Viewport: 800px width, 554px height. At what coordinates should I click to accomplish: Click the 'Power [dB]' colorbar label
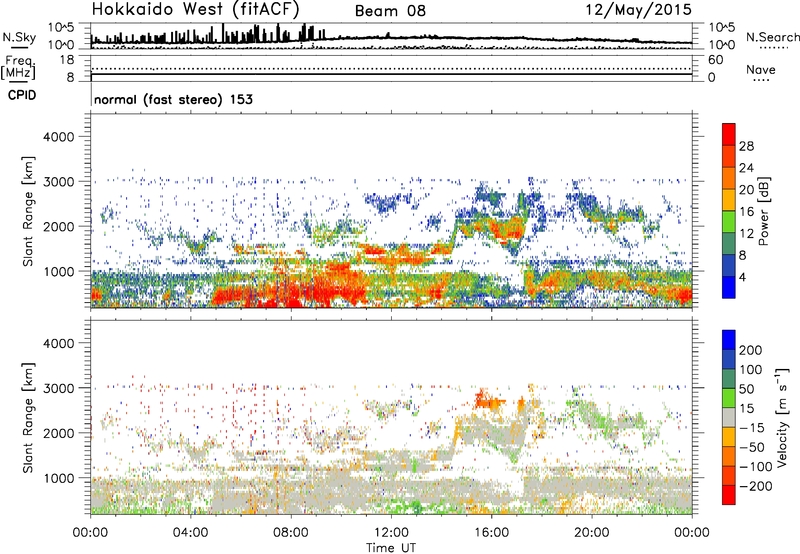click(x=763, y=211)
